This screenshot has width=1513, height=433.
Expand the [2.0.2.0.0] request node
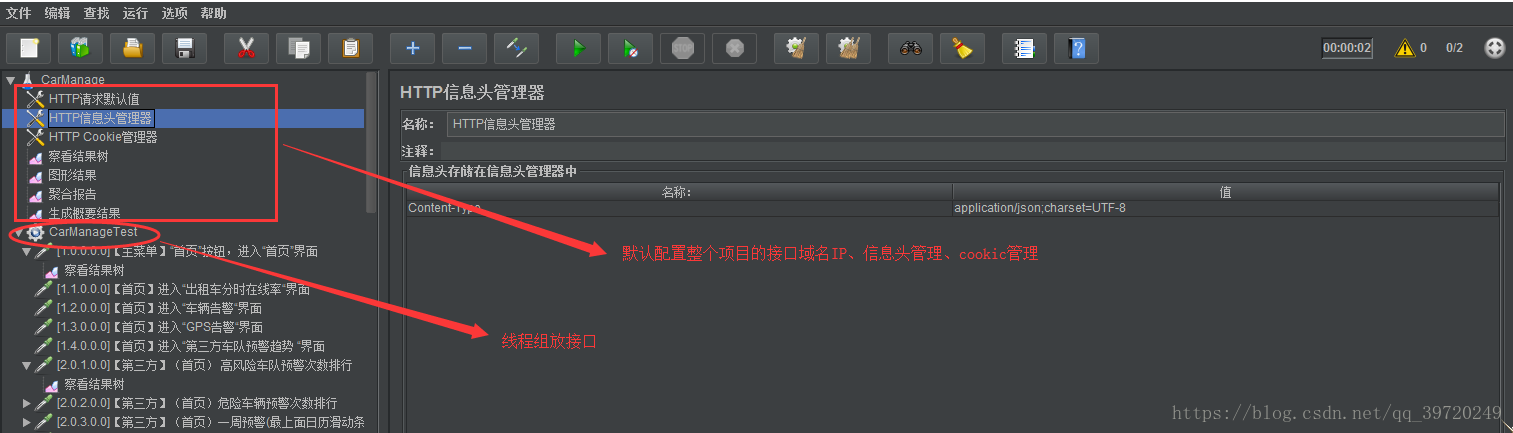27,403
